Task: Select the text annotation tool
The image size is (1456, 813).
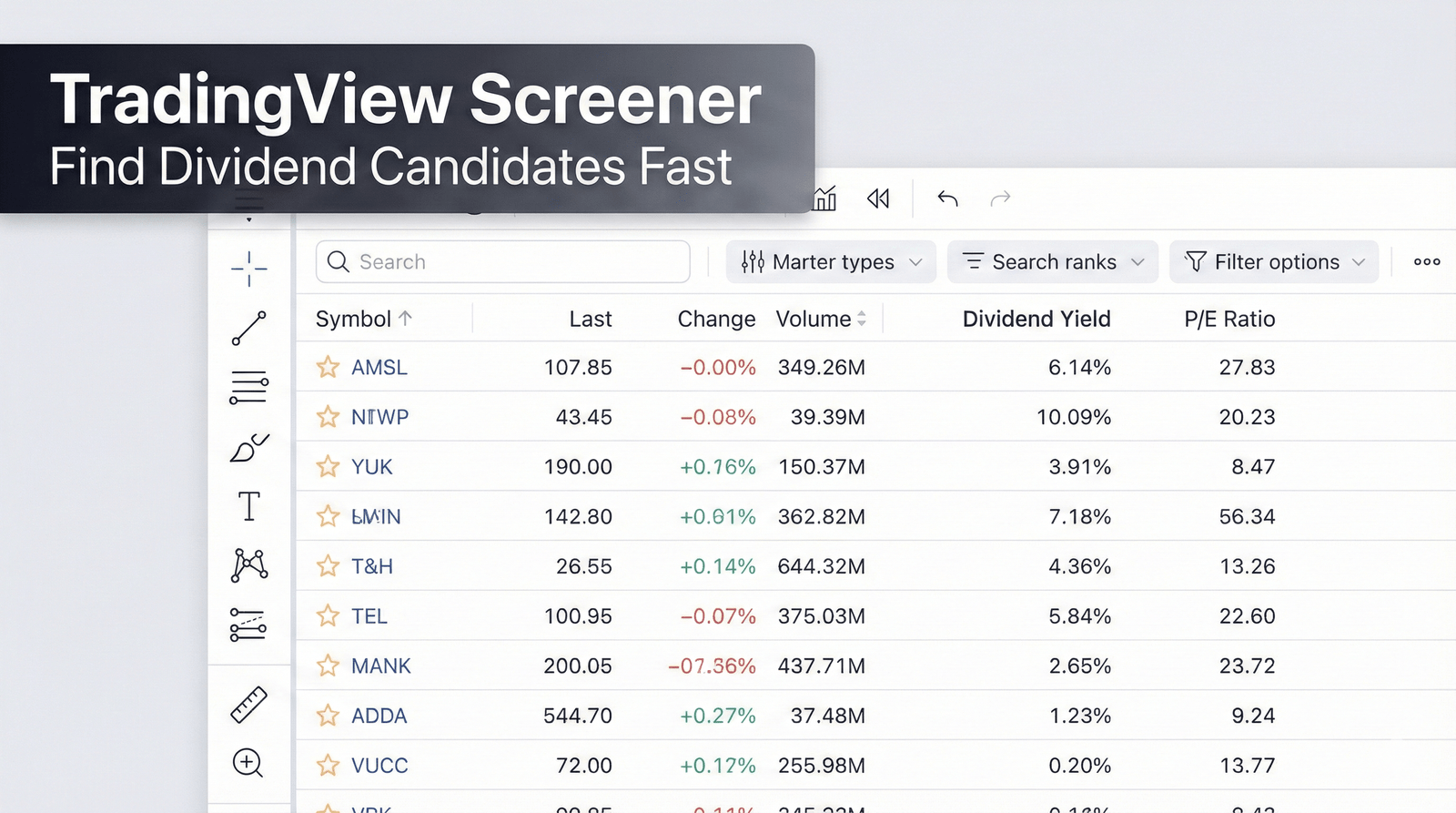Action: click(248, 508)
